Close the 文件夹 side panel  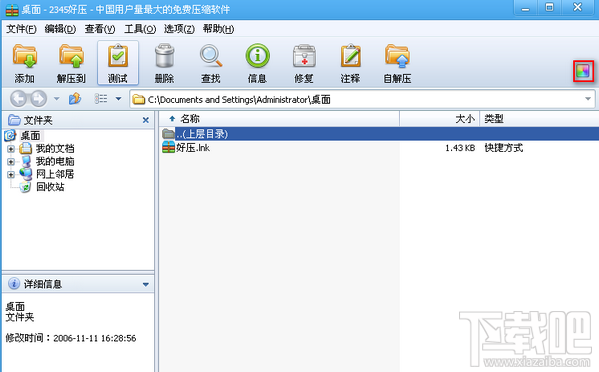[146, 120]
